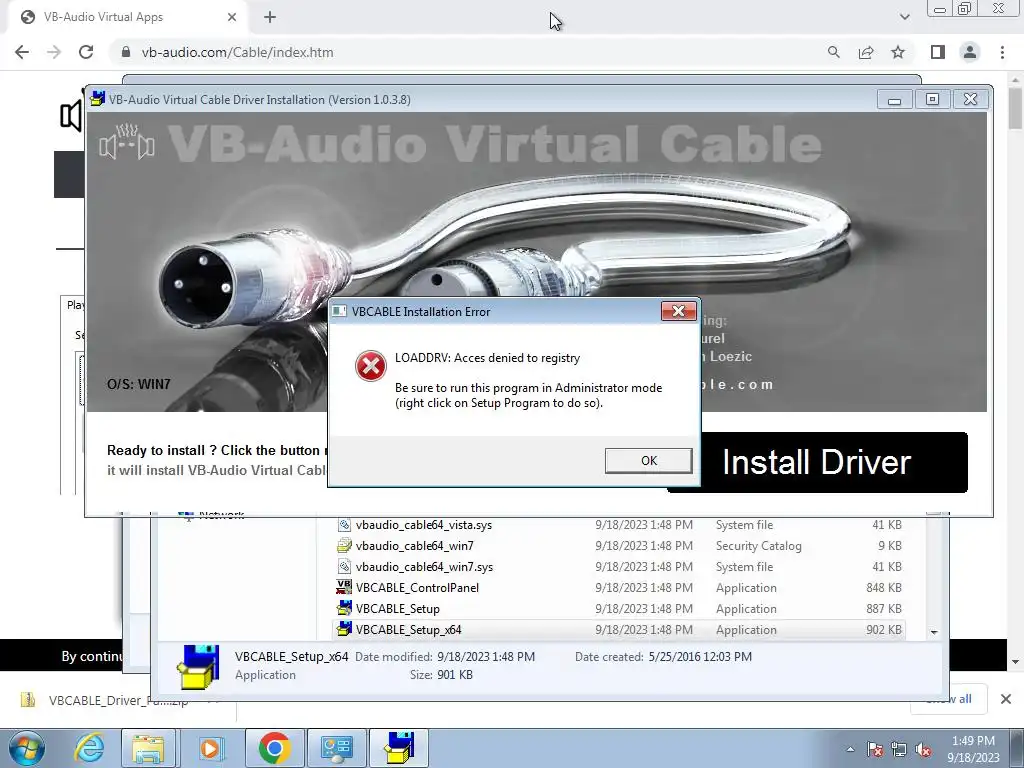Screen dimensions: 1024x768
Task: Click OK in the VBCABLE Installation Error dialog
Action: [648, 460]
